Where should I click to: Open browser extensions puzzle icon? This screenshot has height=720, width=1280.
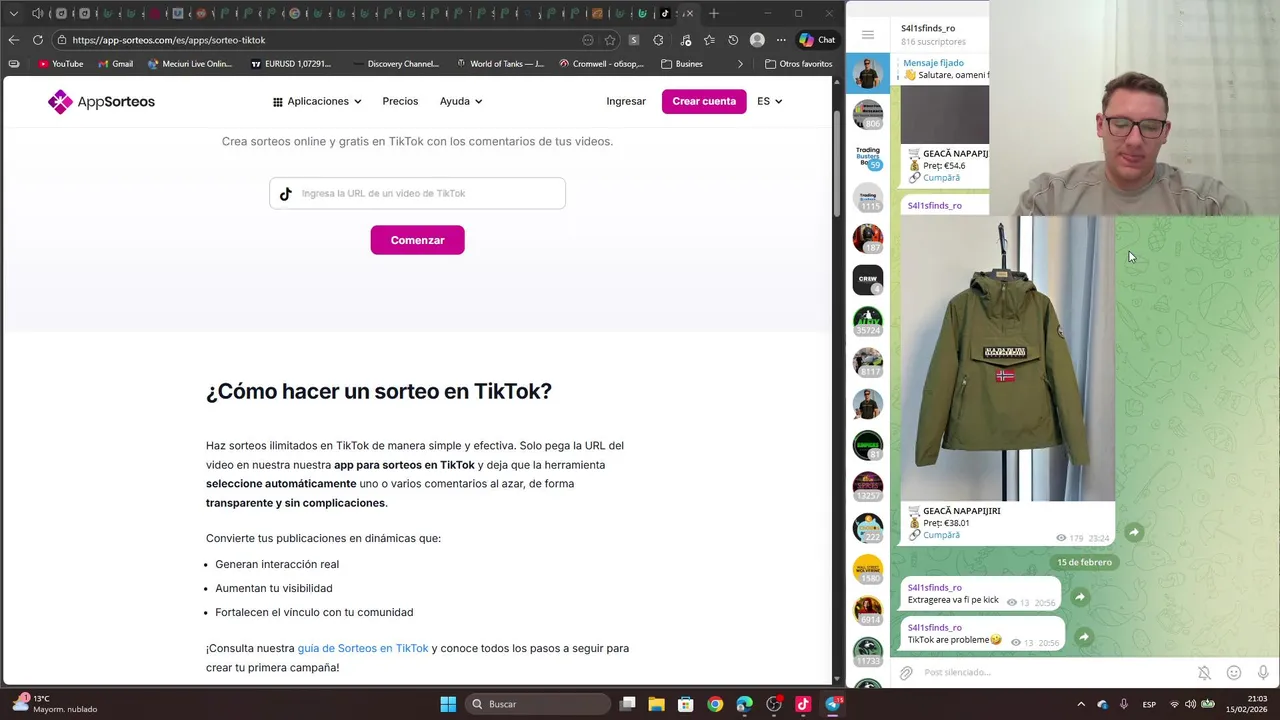[x=658, y=40]
